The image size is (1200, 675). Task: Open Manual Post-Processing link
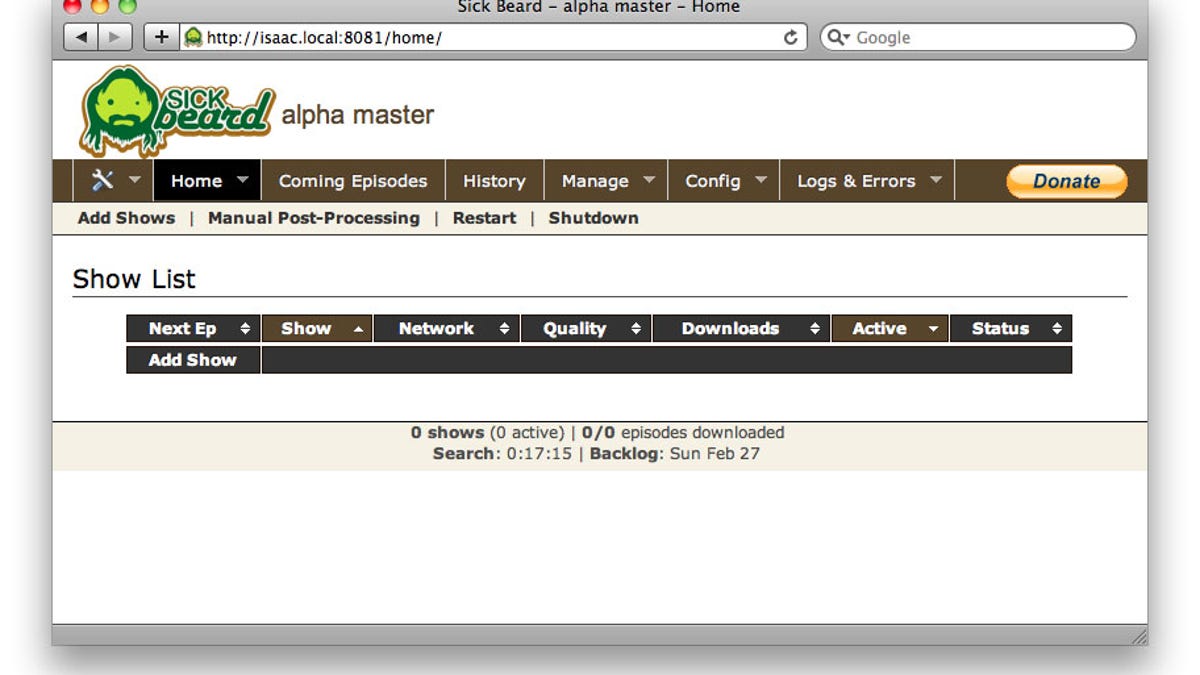(314, 218)
